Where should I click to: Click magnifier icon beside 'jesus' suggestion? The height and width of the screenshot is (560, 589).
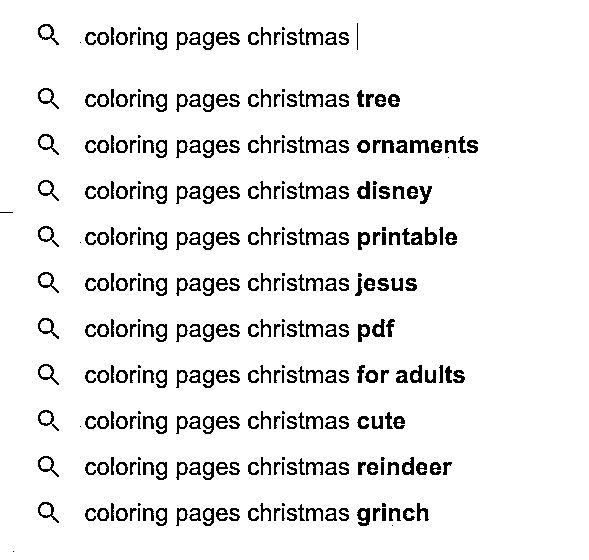(x=48, y=282)
